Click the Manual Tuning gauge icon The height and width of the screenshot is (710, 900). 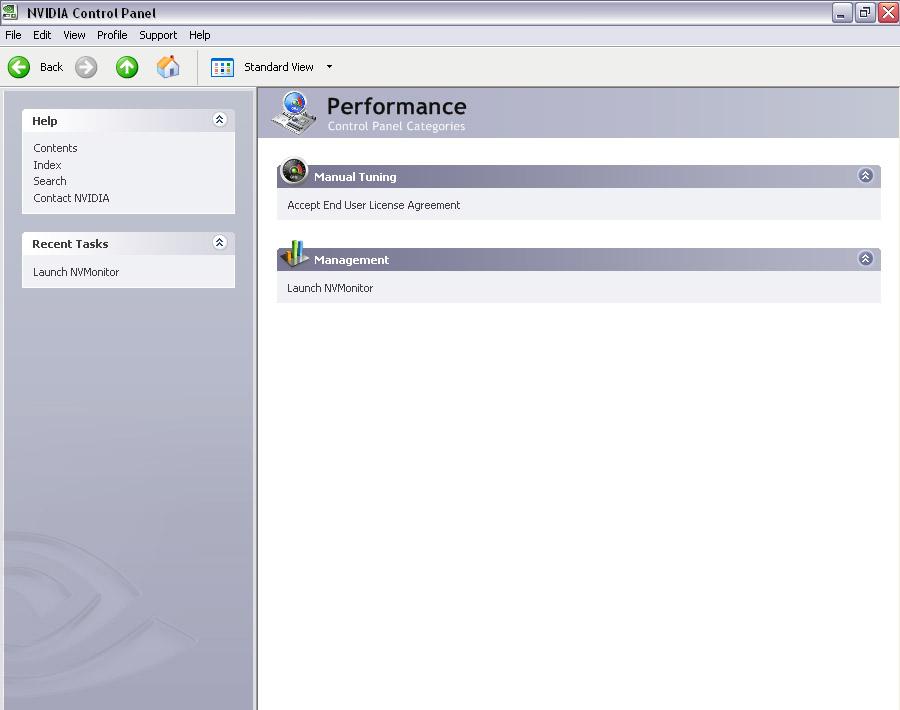pos(294,171)
